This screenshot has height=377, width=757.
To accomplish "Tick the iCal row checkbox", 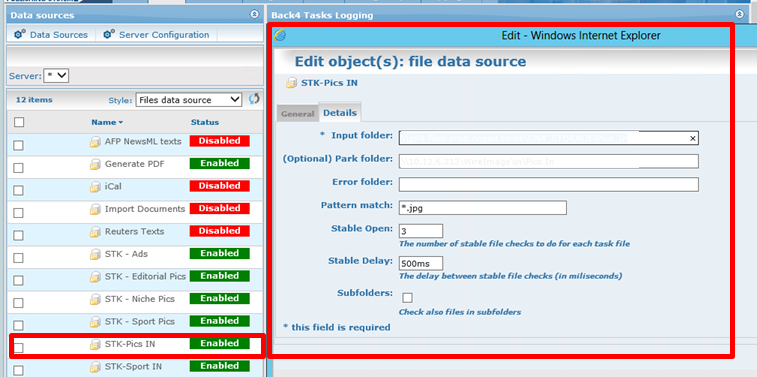I will click(18, 190).
